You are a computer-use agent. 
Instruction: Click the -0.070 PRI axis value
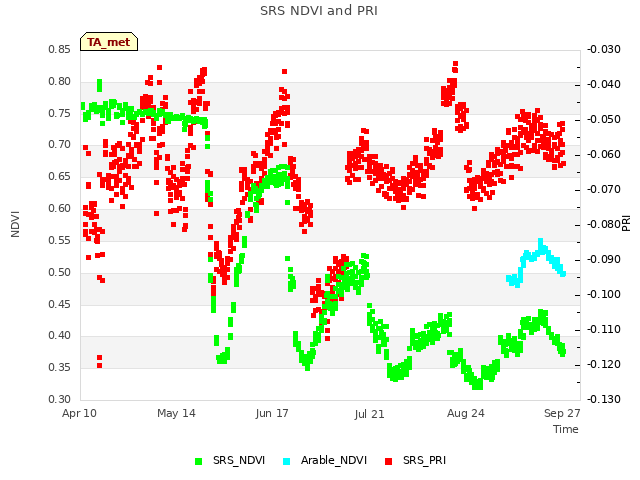click(604, 190)
